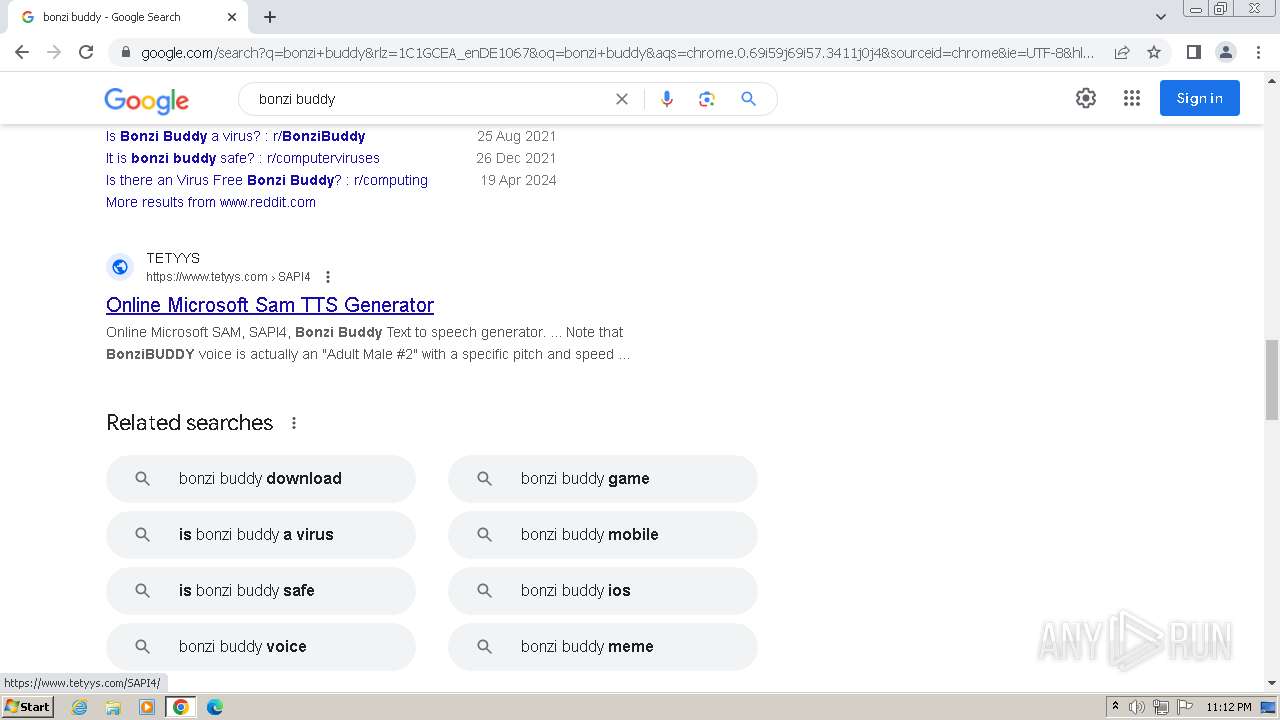Open the Google apps grid
The width and height of the screenshot is (1280, 720).
1132,98
